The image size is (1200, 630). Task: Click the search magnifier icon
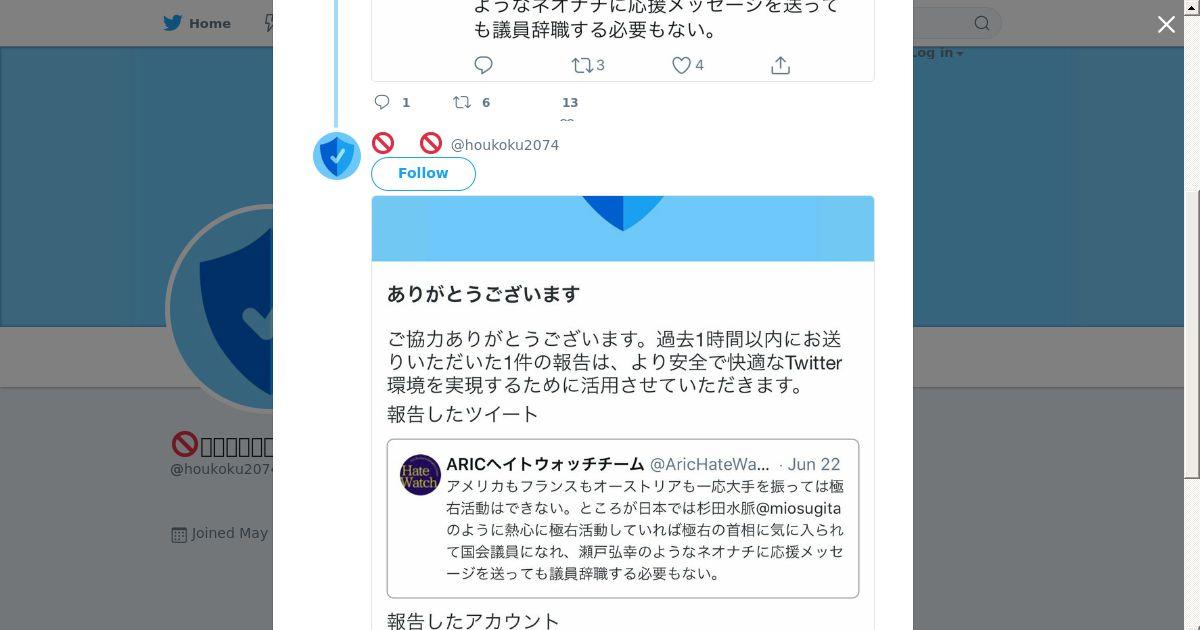[982, 23]
